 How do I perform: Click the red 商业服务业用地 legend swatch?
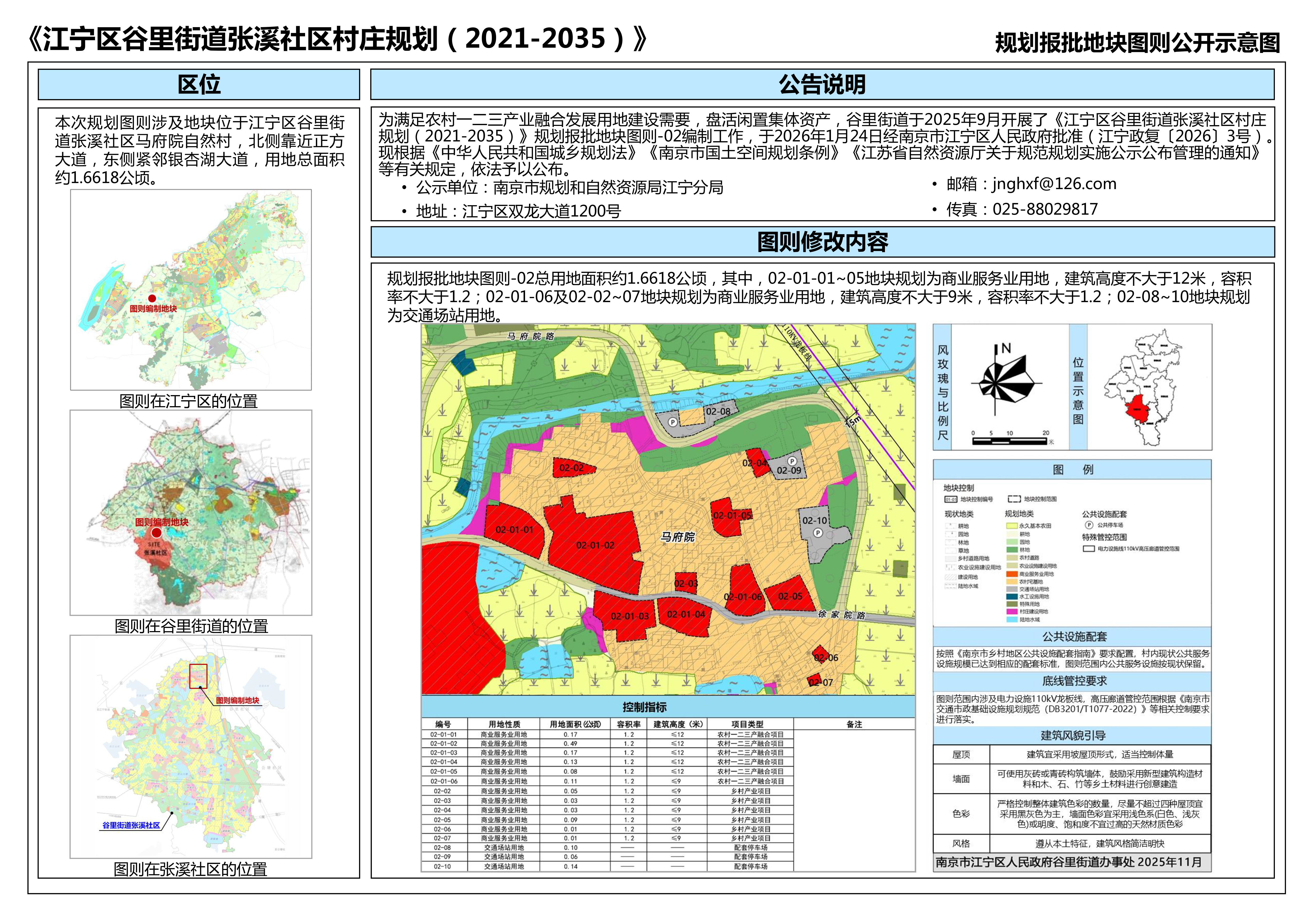[x=1012, y=574]
